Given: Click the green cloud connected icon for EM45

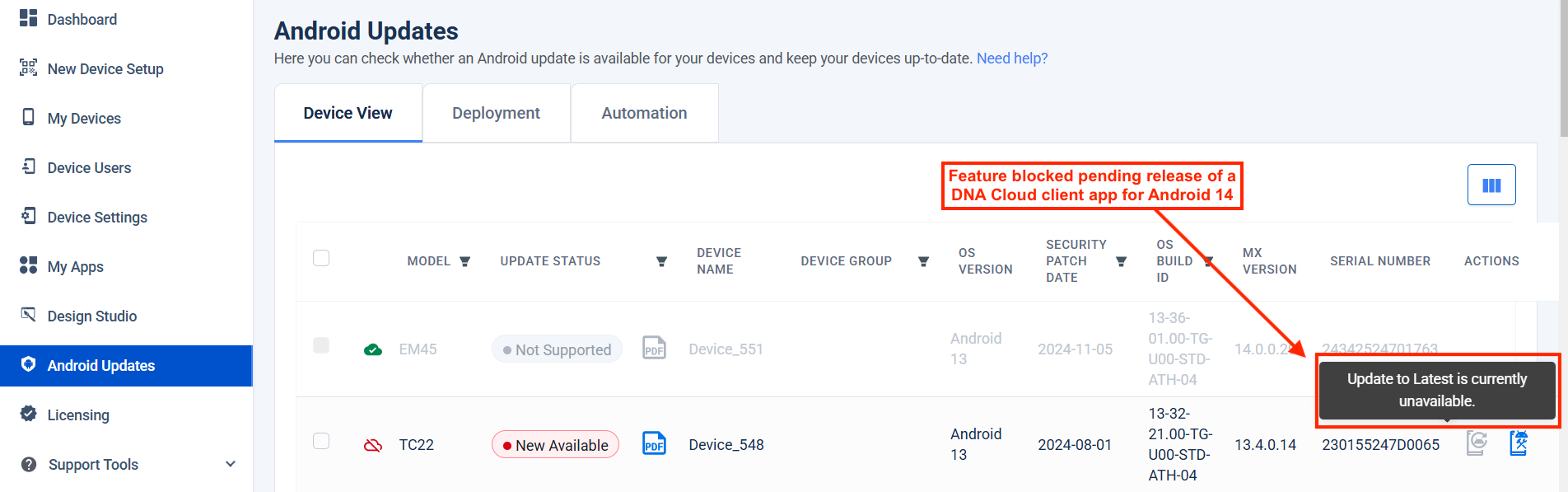Looking at the screenshot, I should (373, 349).
